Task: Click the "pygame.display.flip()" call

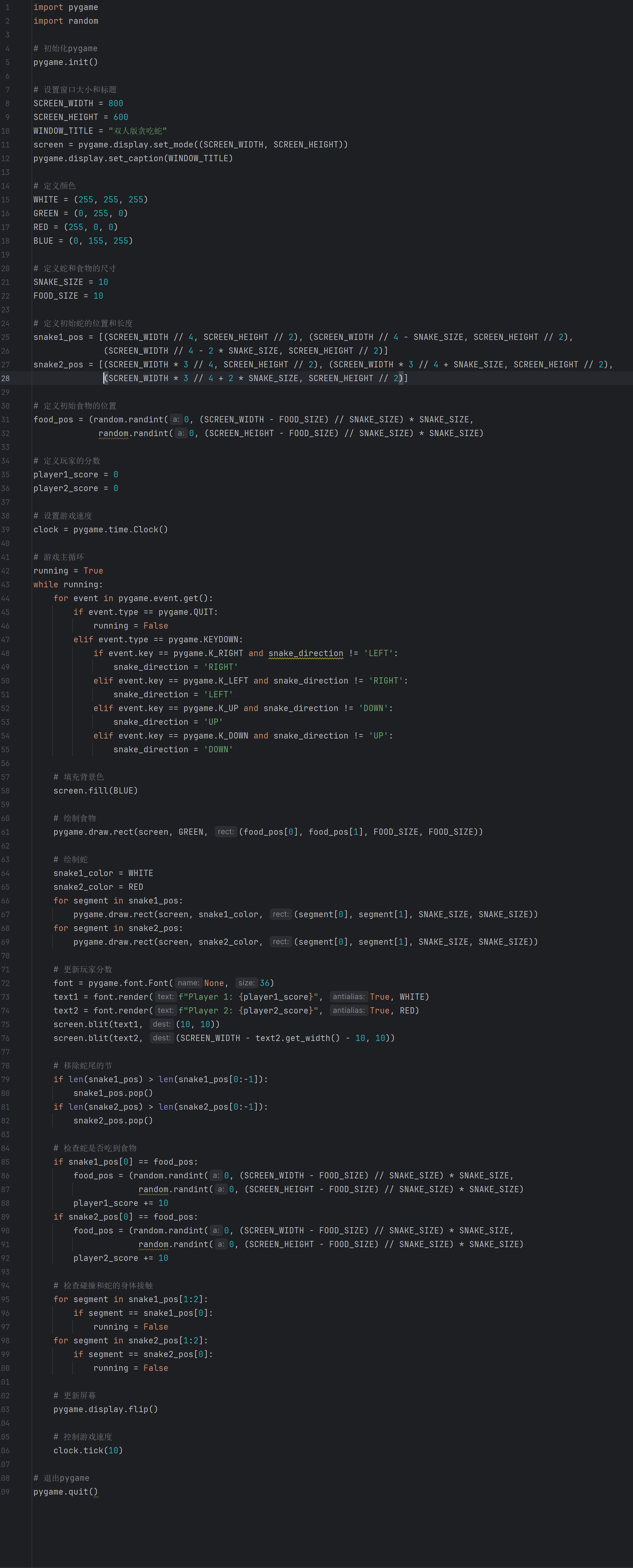Action: (x=105, y=1410)
